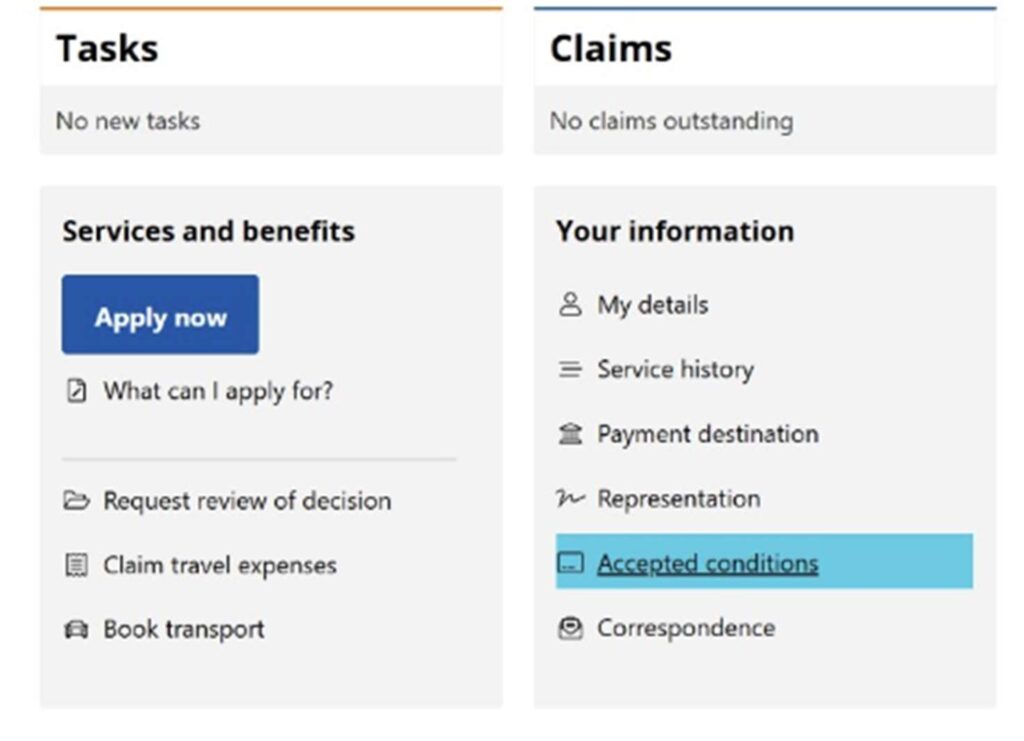Open Claim travel expenses link

(220, 565)
